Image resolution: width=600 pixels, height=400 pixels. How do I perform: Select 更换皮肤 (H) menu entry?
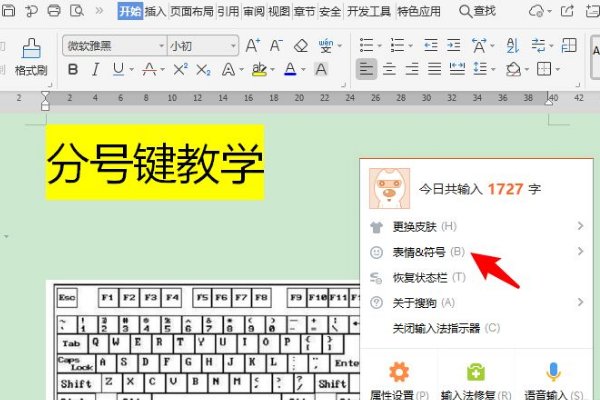tap(477, 226)
